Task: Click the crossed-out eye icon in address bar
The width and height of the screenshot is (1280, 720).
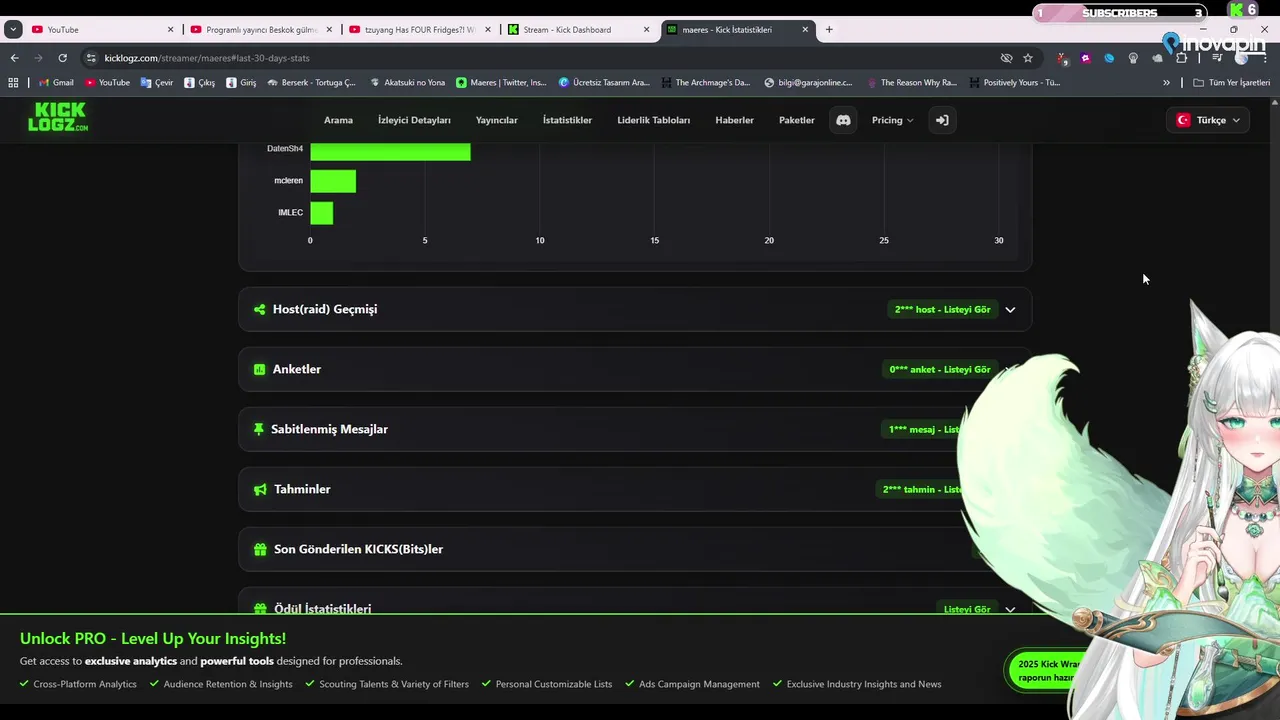Action: point(1006,58)
